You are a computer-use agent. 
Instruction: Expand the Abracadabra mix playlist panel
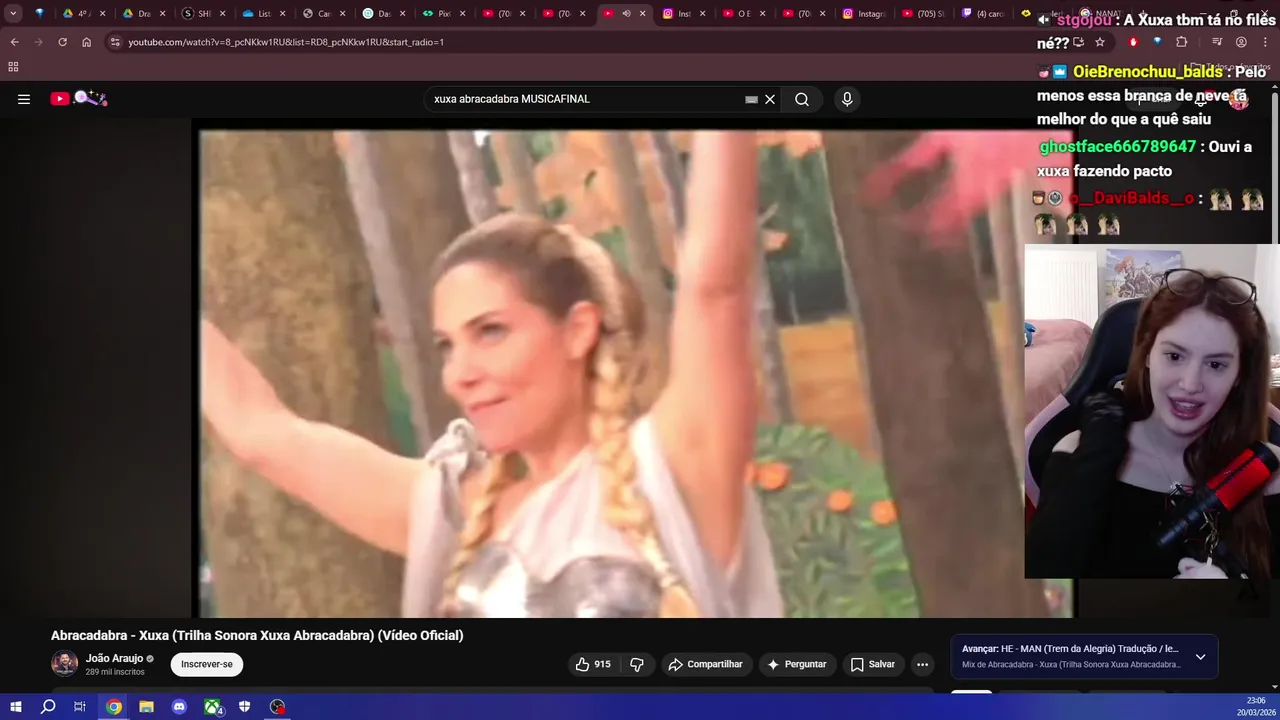pos(1200,657)
